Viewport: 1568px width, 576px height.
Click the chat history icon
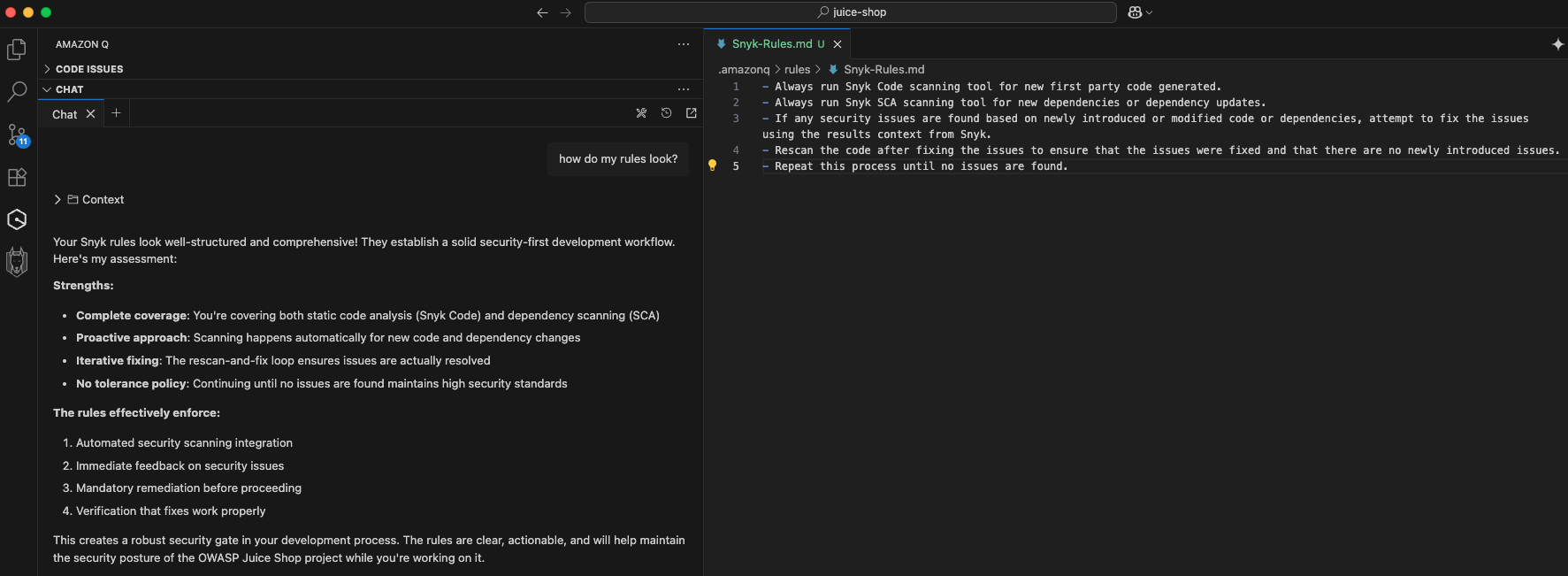pyautogui.click(x=666, y=113)
